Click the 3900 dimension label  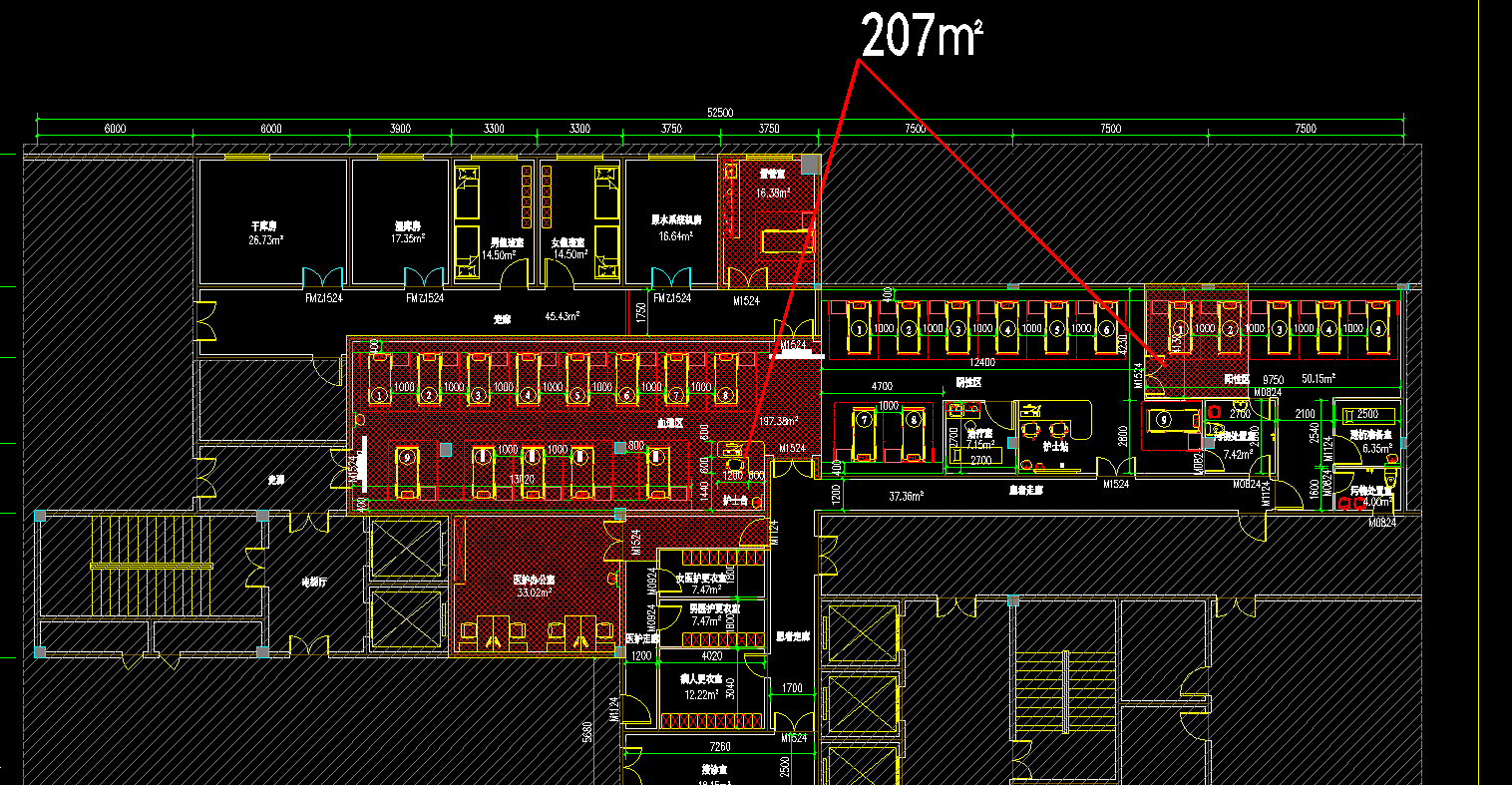coord(399,129)
